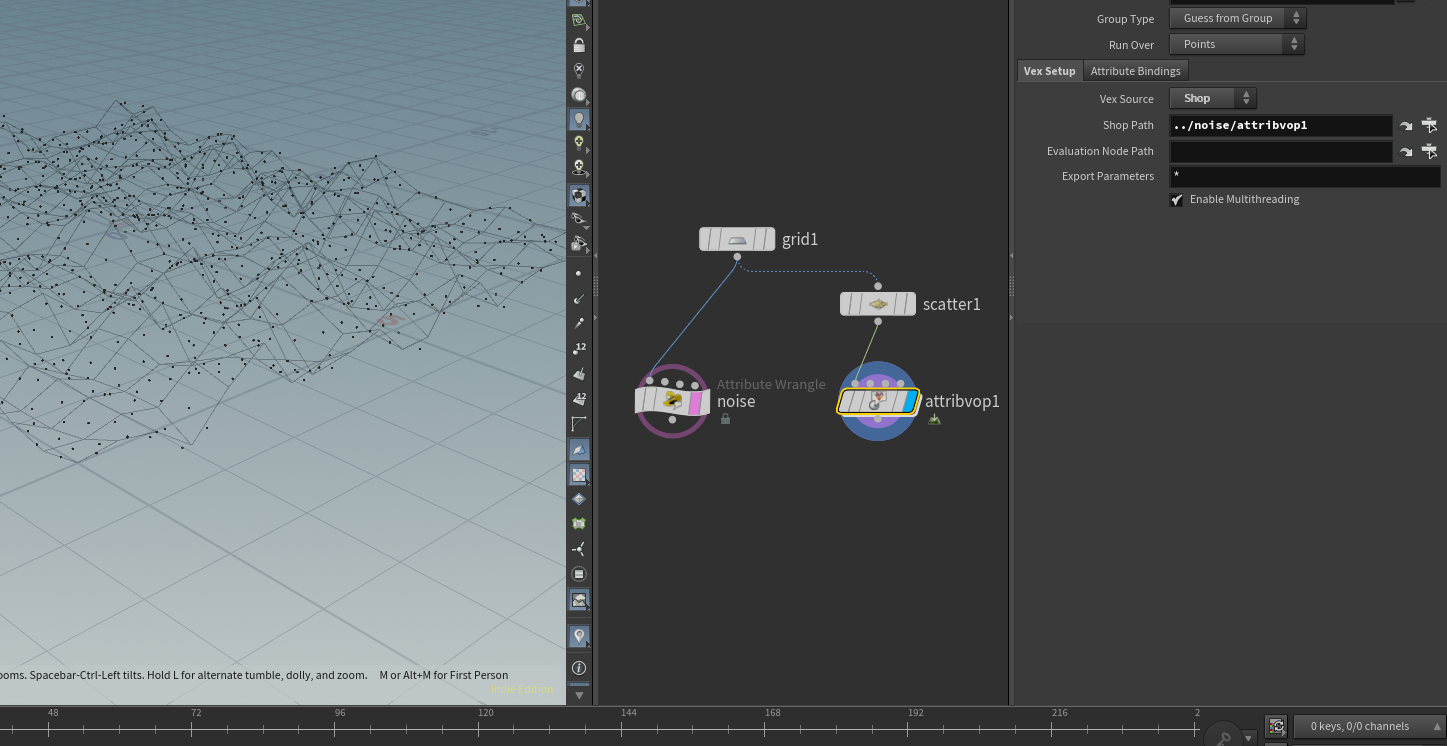Click the lock icon in the display toolbar
The height and width of the screenshot is (746, 1447).
click(x=579, y=45)
